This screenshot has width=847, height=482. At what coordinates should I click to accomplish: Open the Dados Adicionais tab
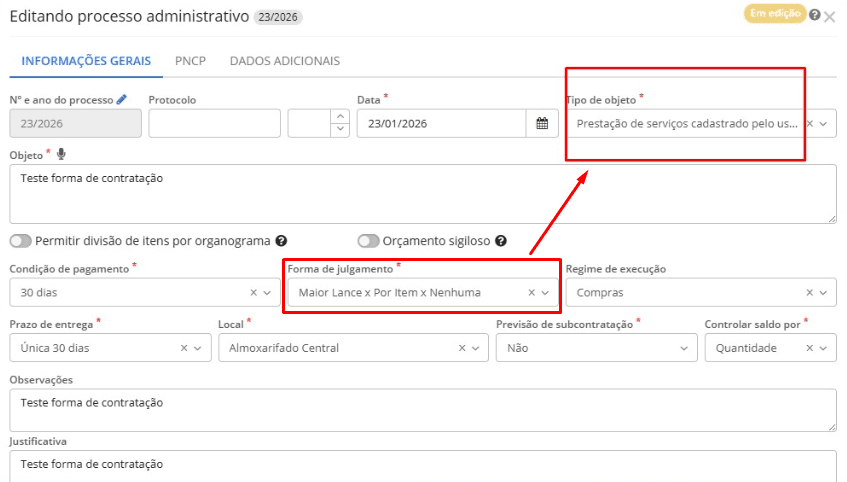click(x=285, y=61)
